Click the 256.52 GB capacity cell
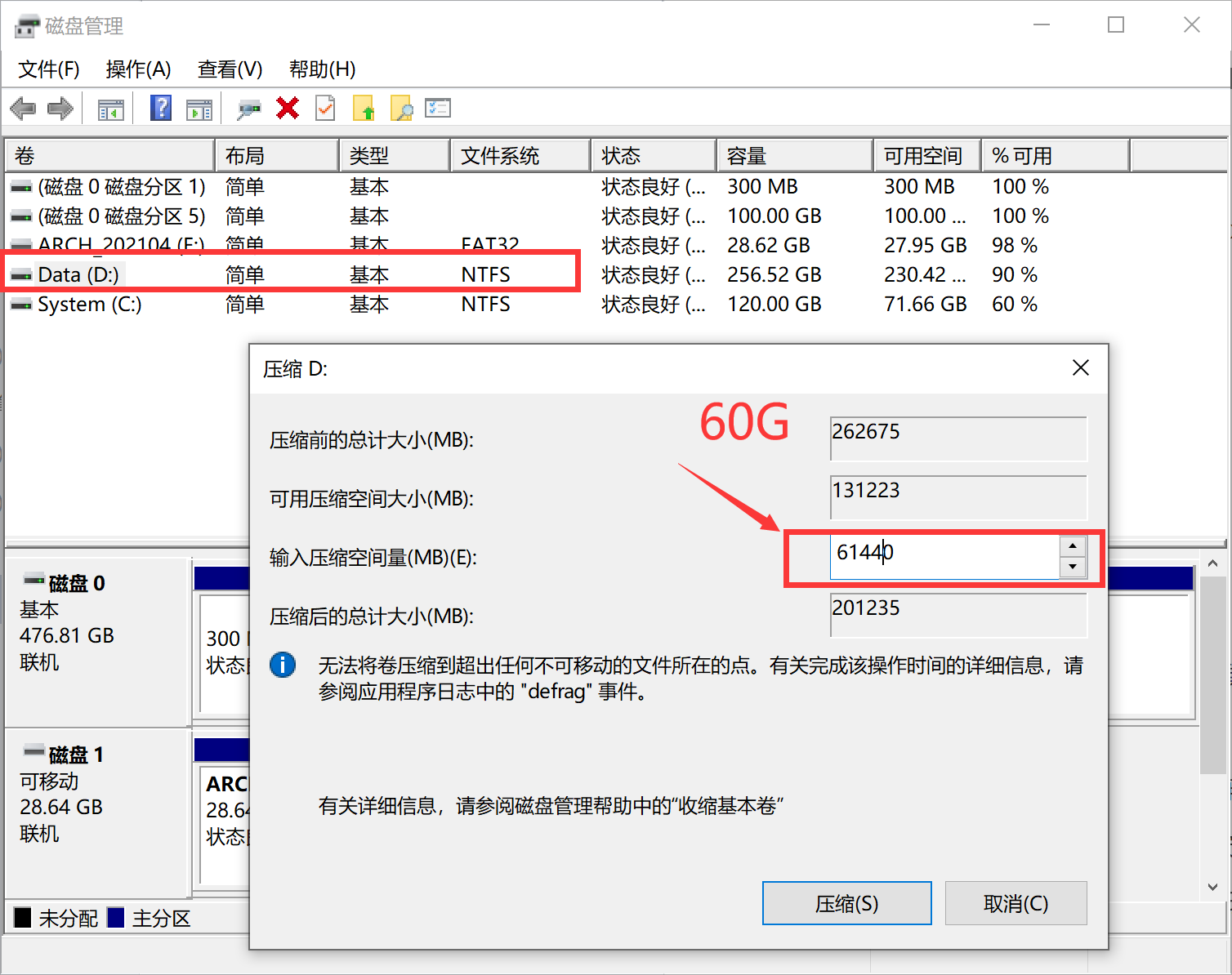This screenshot has width=1232, height=975. (x=774, y=275)
